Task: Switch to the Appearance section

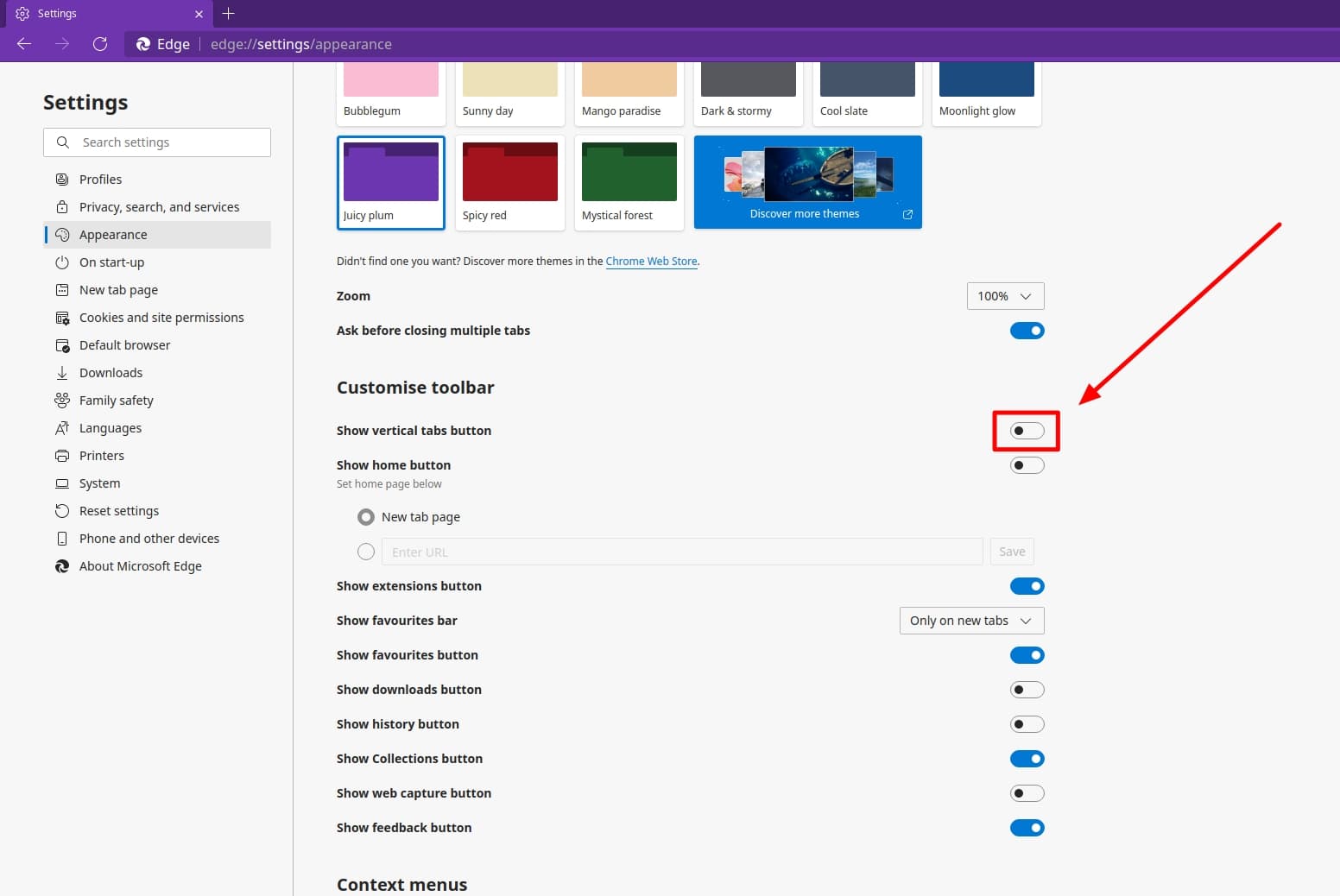Action: pos(112,234)
